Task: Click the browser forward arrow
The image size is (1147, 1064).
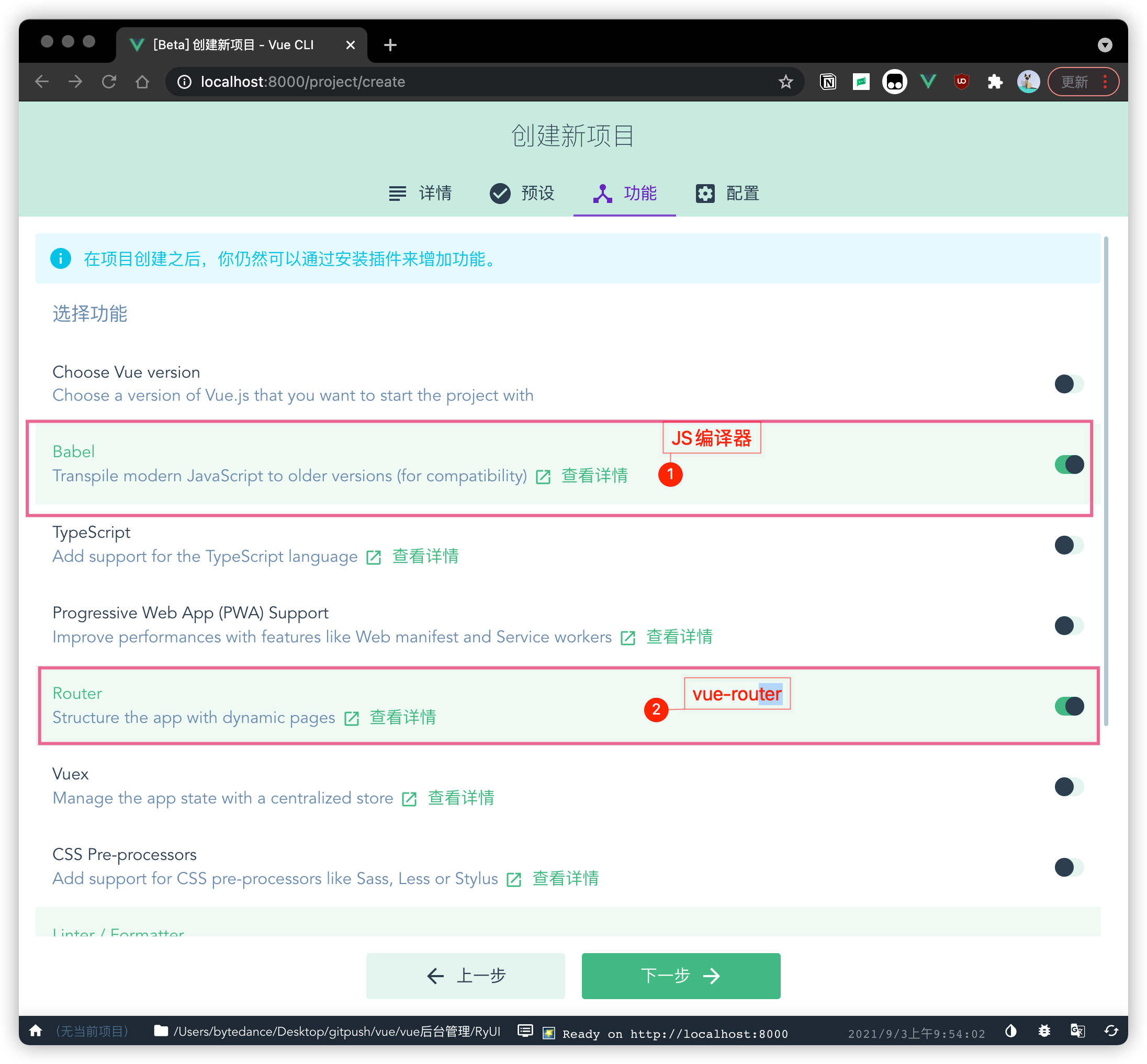Action: pos(75,82)
